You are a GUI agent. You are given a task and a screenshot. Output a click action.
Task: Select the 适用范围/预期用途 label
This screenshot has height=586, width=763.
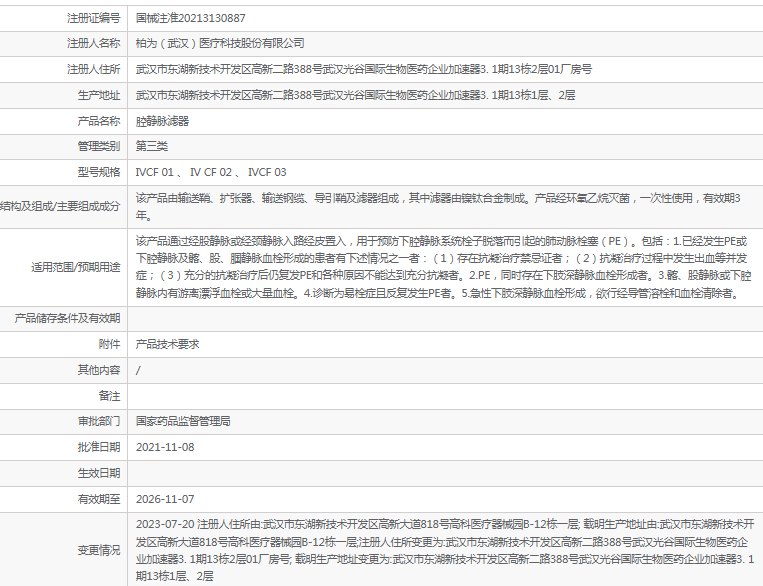[x=75, y=267]
